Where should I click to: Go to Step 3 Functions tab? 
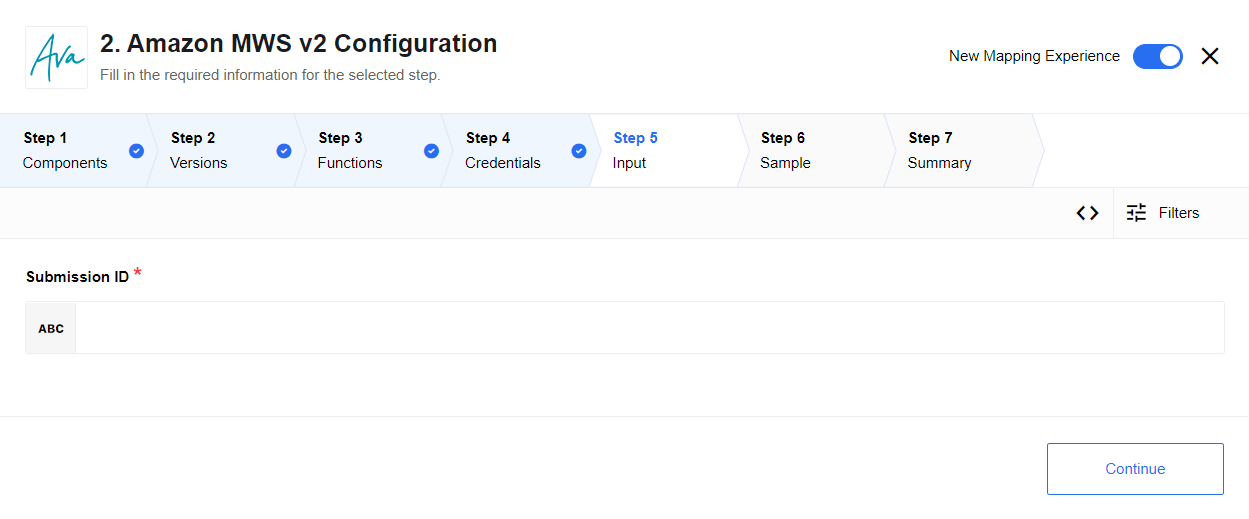(350, 151)
